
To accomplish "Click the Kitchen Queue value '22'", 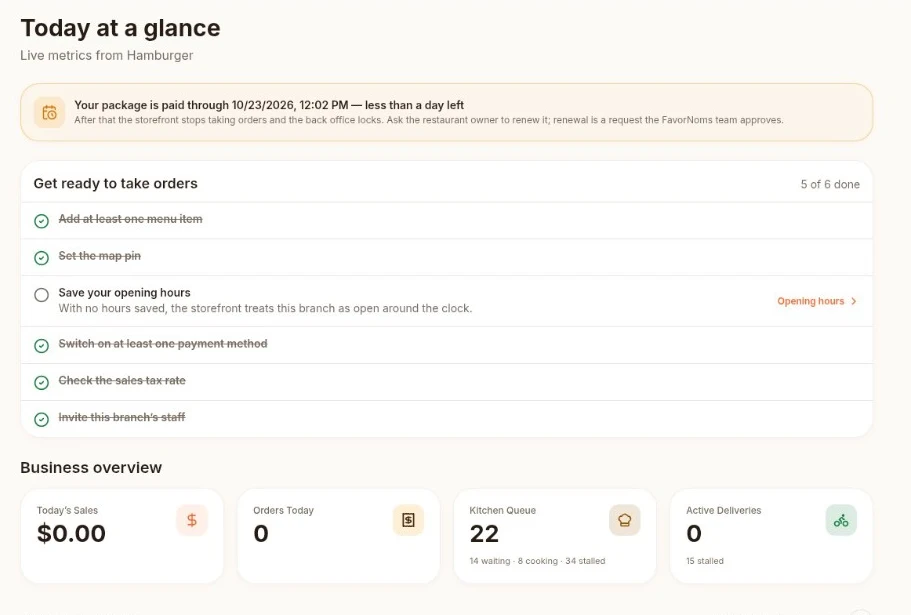I will pos(484,533).
